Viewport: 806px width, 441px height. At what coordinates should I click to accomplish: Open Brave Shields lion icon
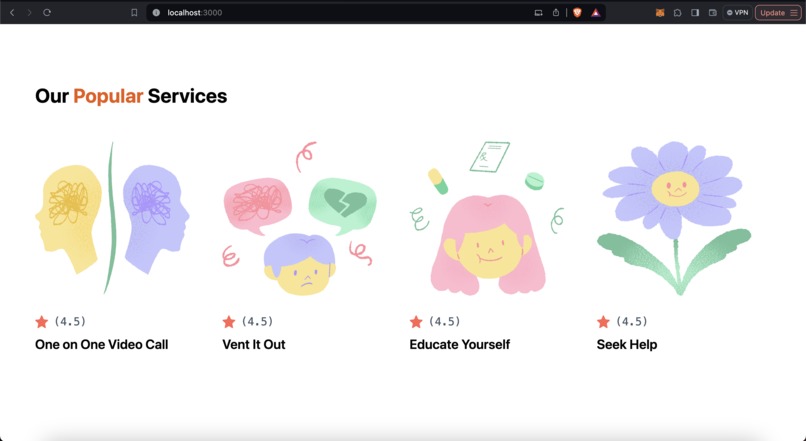pyautogui.click(x=577, y=12)
